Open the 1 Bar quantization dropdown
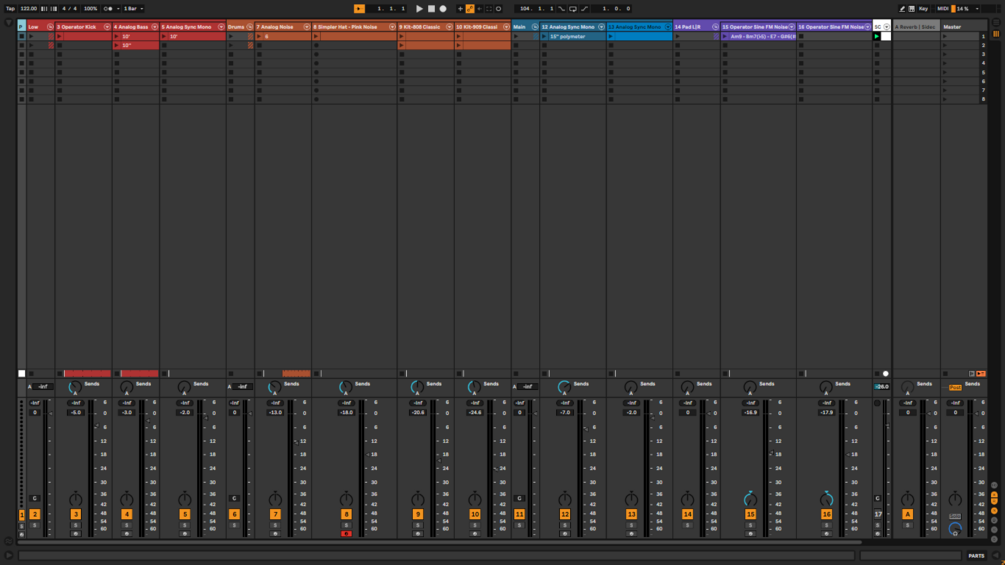Viewport: 1005px width, 565px height. (133, 9)
